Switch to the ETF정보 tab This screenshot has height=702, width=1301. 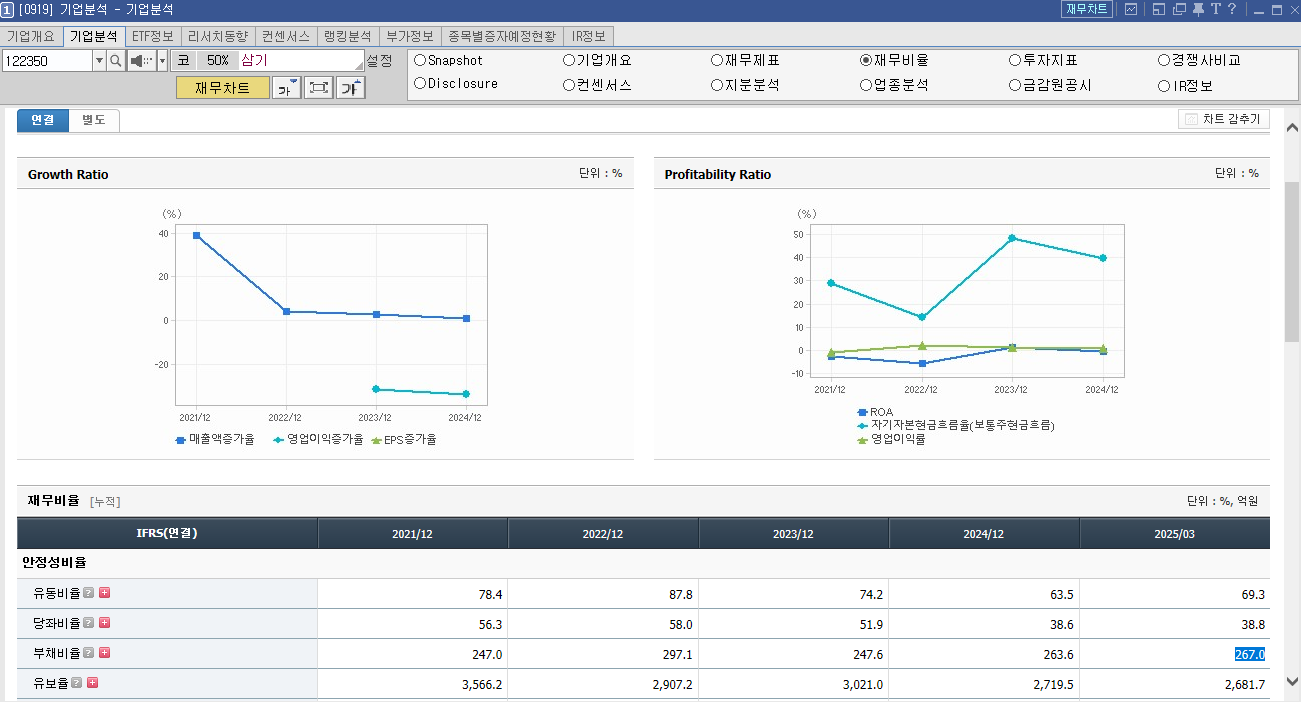coord(153,36)
